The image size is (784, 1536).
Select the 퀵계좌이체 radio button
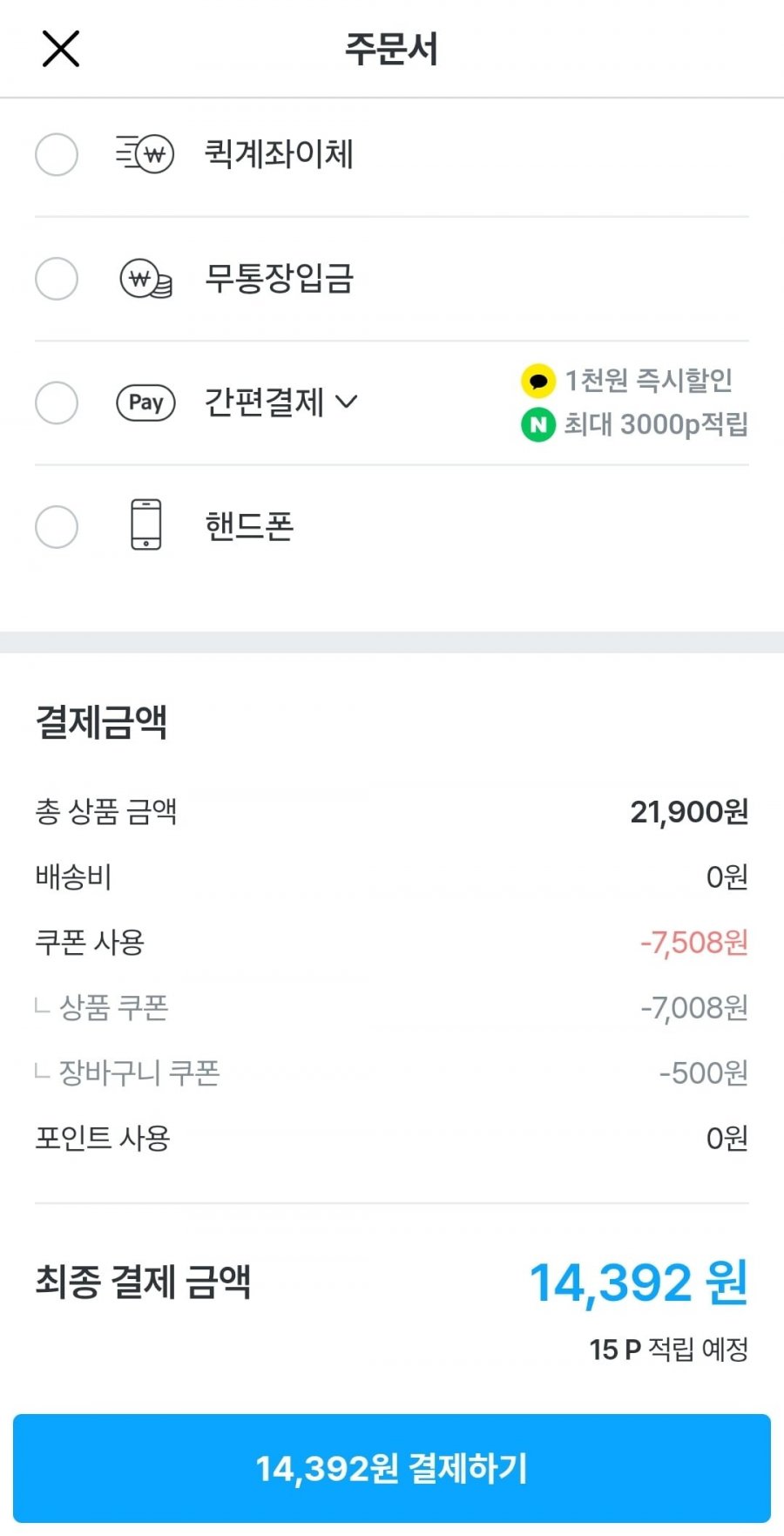coord(57,155)
